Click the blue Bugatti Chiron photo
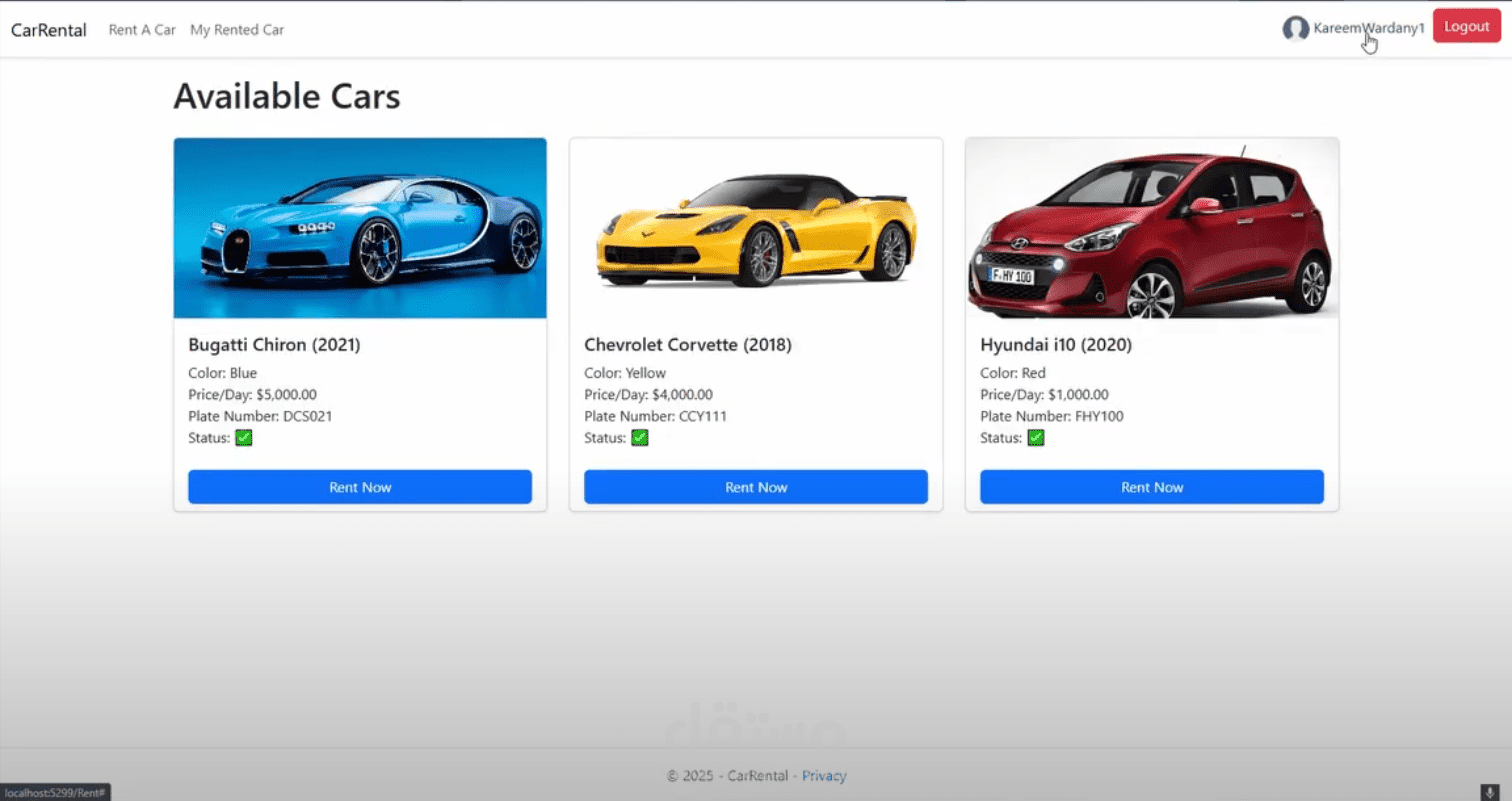Viewport: 1512px width, 801px height. (360, 228)
